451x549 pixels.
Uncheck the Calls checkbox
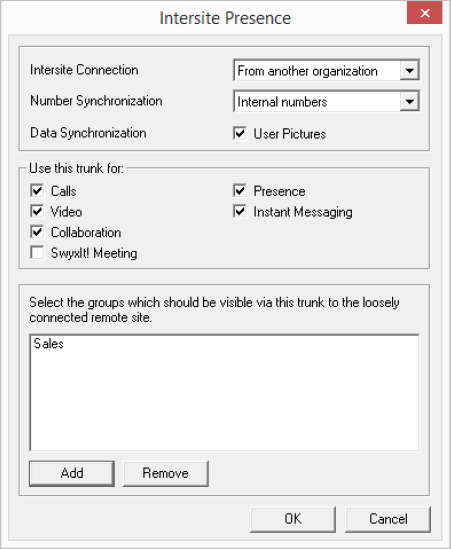click(37, 191)
